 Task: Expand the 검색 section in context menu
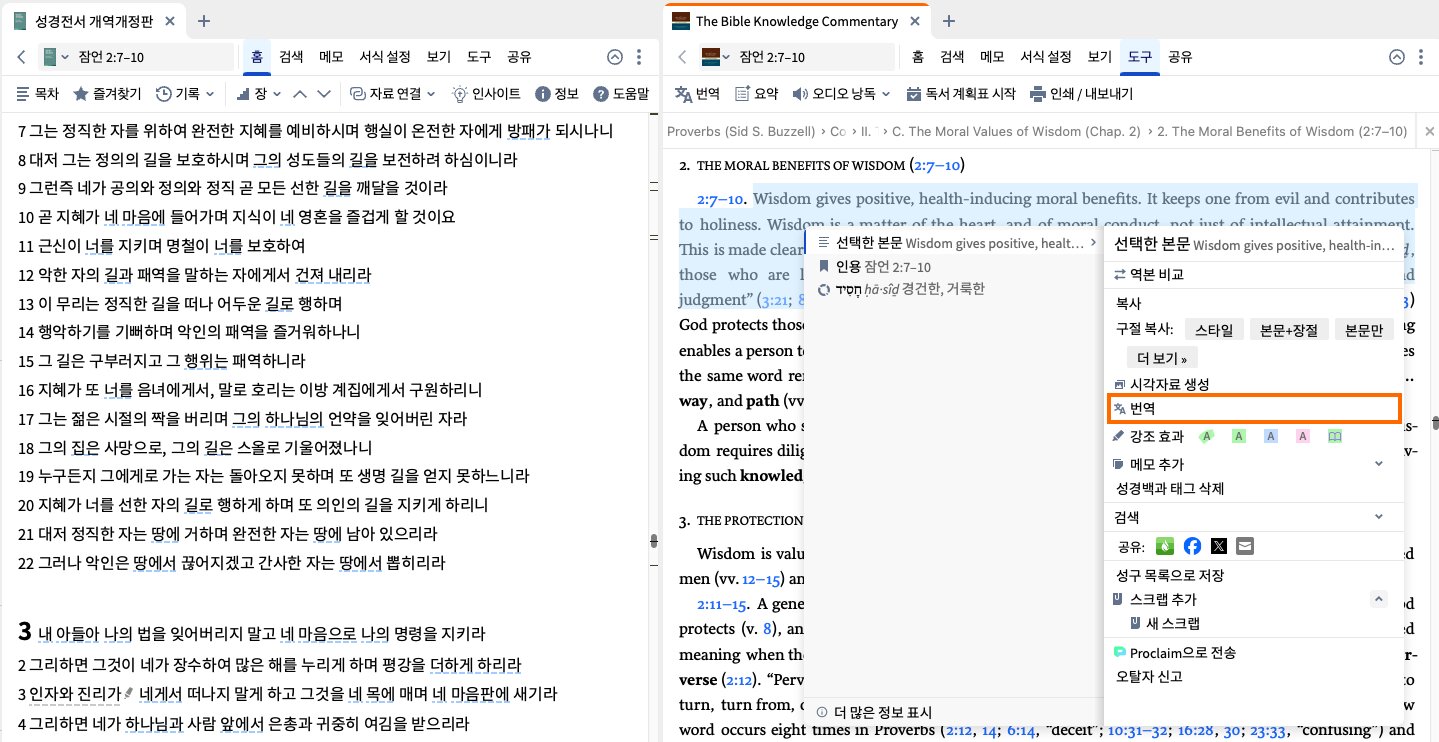point(1379,517)
